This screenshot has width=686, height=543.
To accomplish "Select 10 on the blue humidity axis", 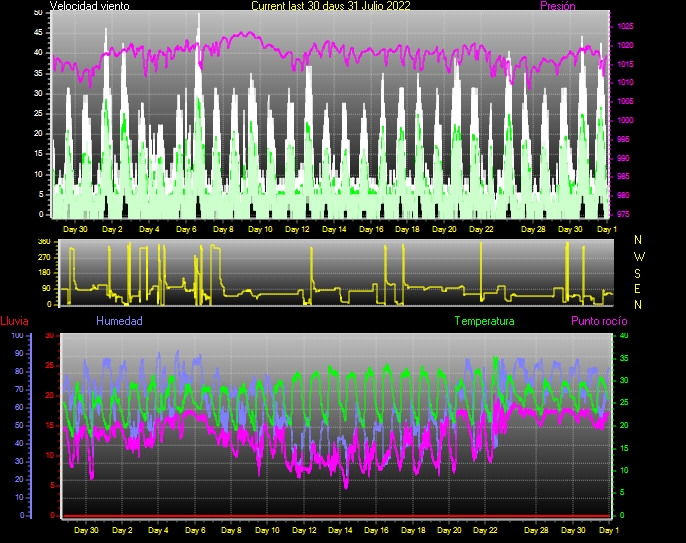I will click(x=19, y=497).
